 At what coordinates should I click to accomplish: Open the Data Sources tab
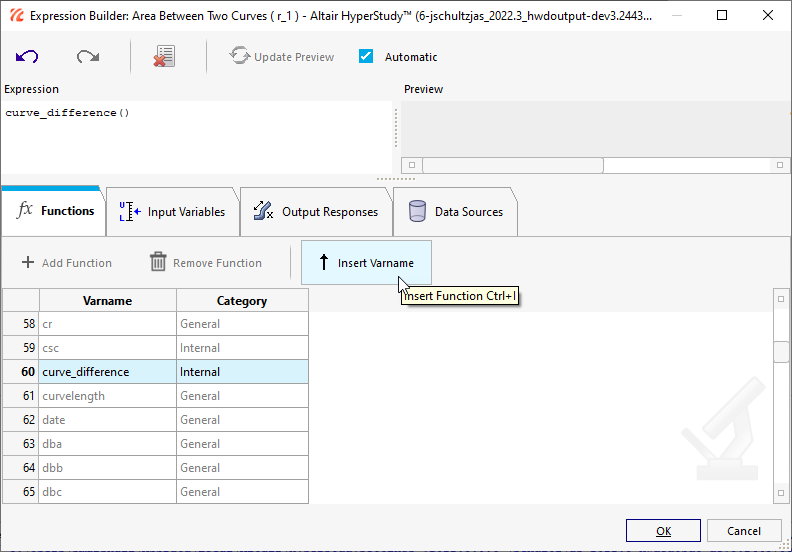(x=455, y=212)
